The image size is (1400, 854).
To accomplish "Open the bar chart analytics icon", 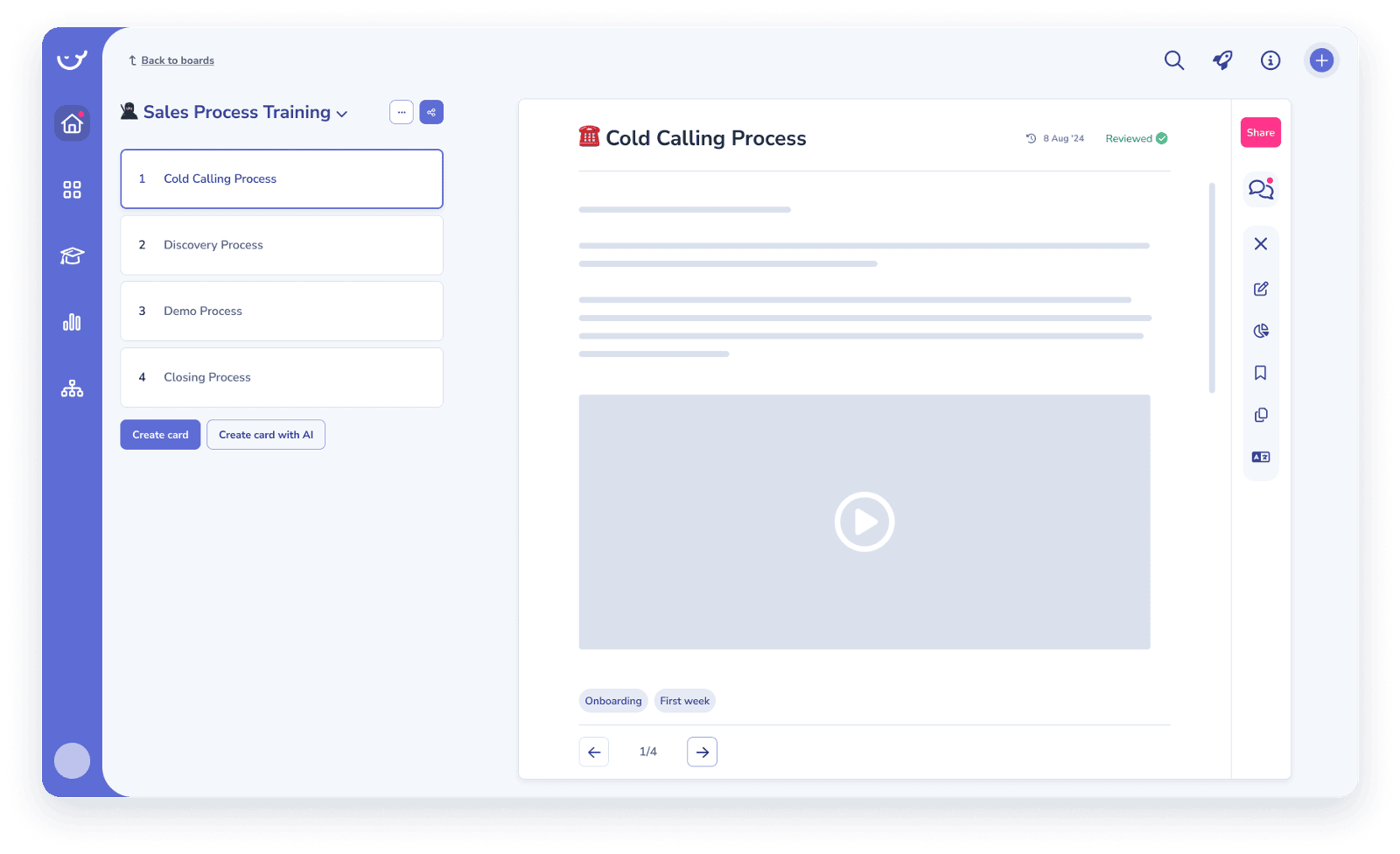I will 72,322.
